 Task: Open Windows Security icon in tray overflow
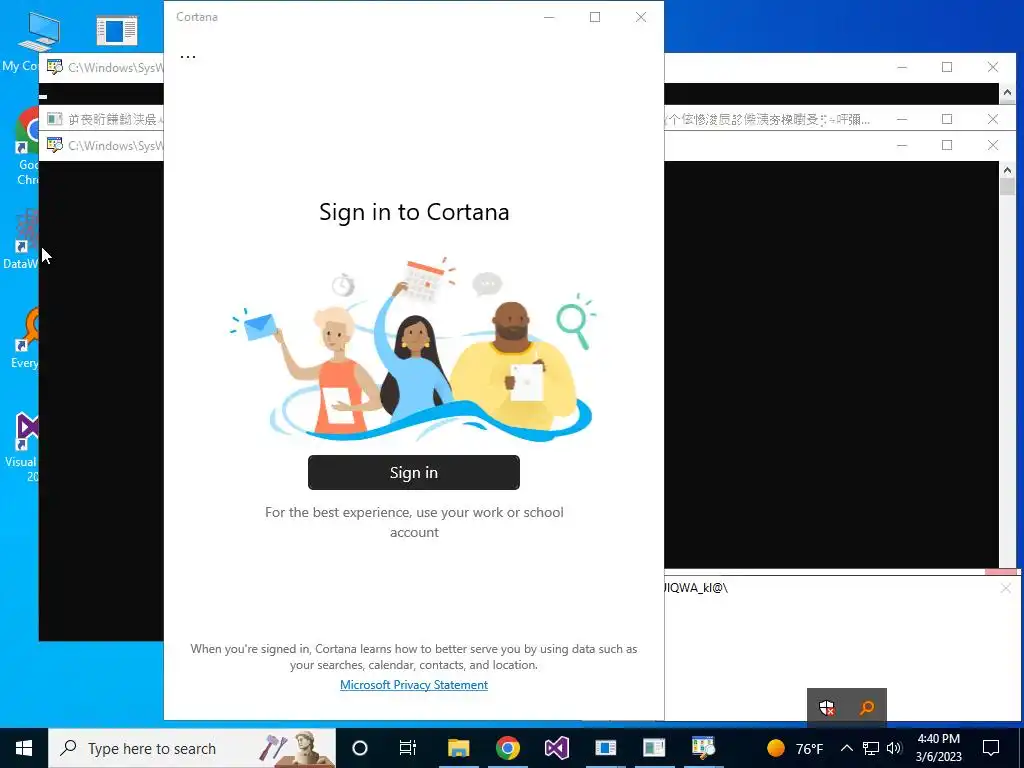(x=827, y=707)
